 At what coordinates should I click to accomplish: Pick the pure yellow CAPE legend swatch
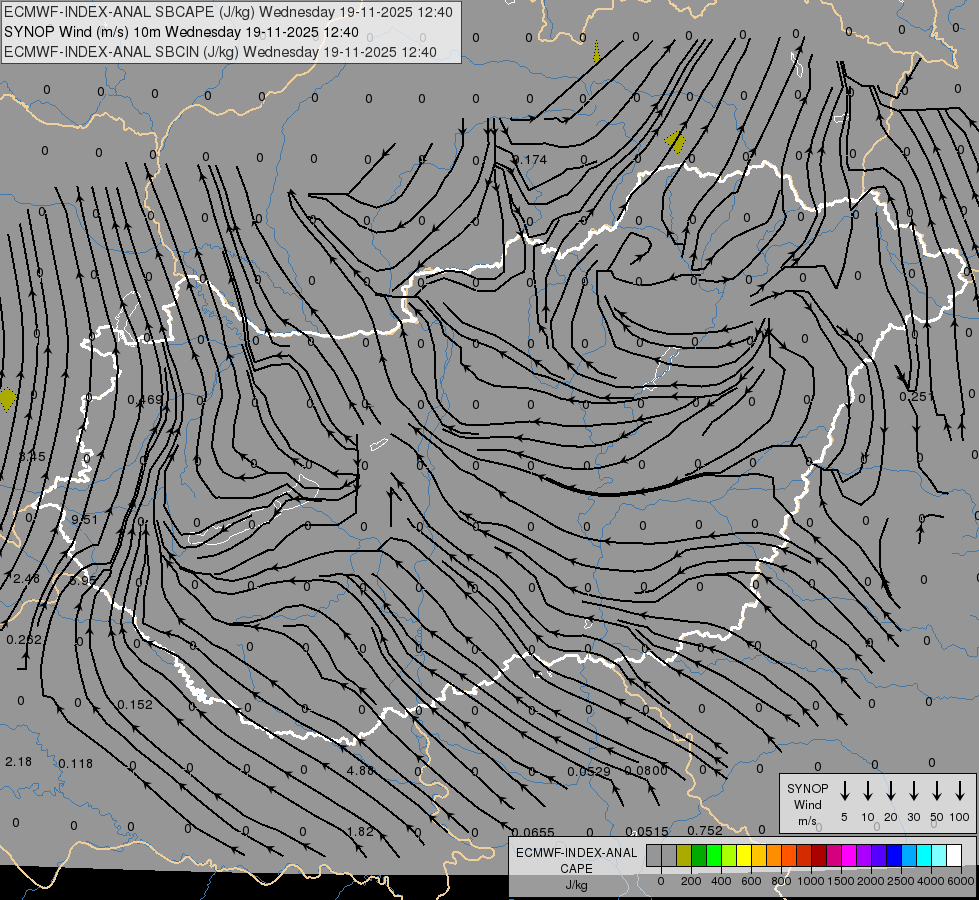pyautogui.click(x=744, y=856)
